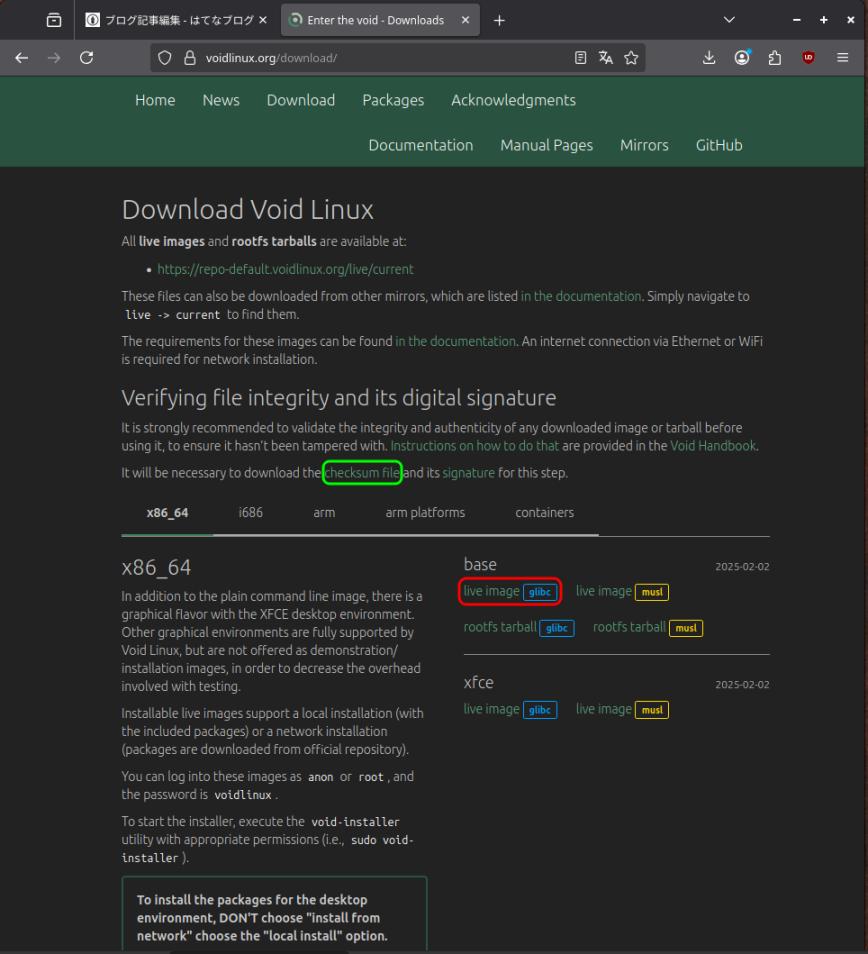Click the xfce section date 2025-02-02
Image resolution: width=868 pixels, height=954 pixels.
[x=742, y=684]
